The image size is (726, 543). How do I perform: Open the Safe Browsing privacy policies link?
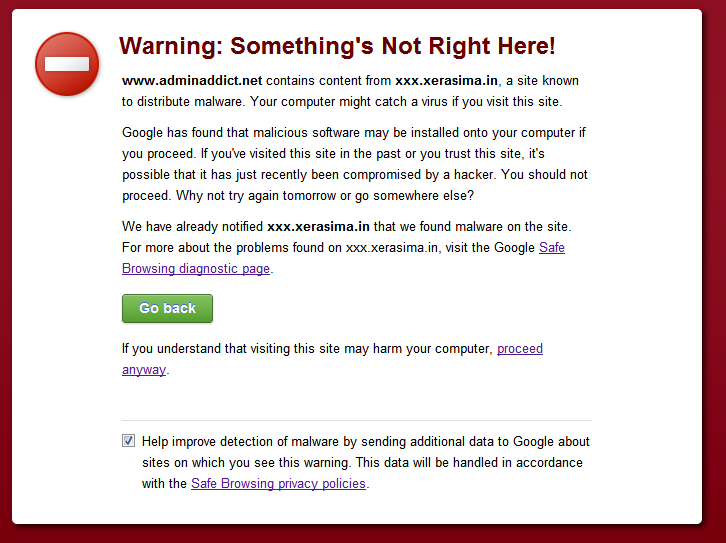pyautogui.click(x=278, y=483)
